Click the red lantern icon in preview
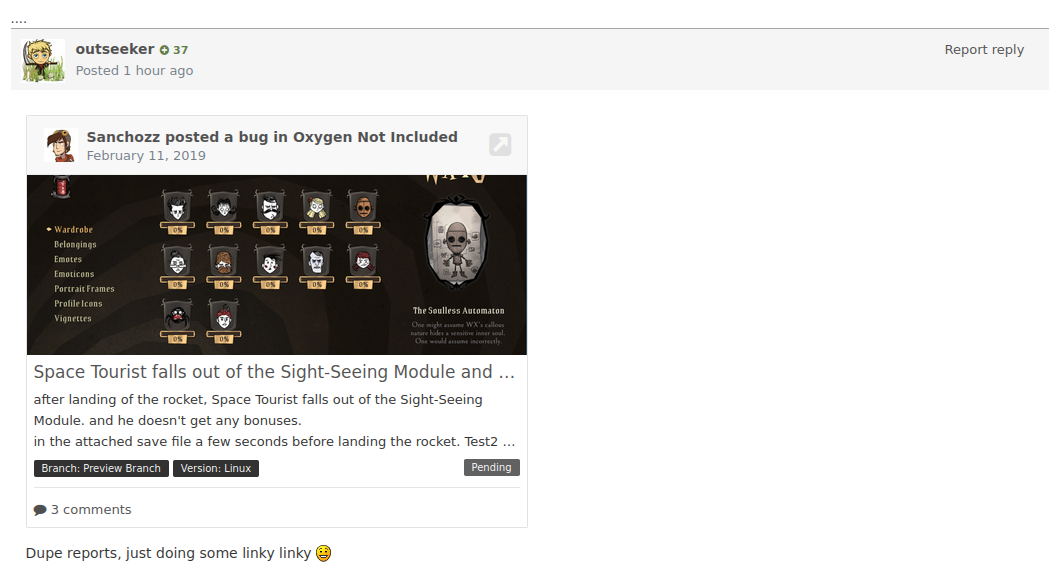The image size is (1059, 570). coord(61,187)
